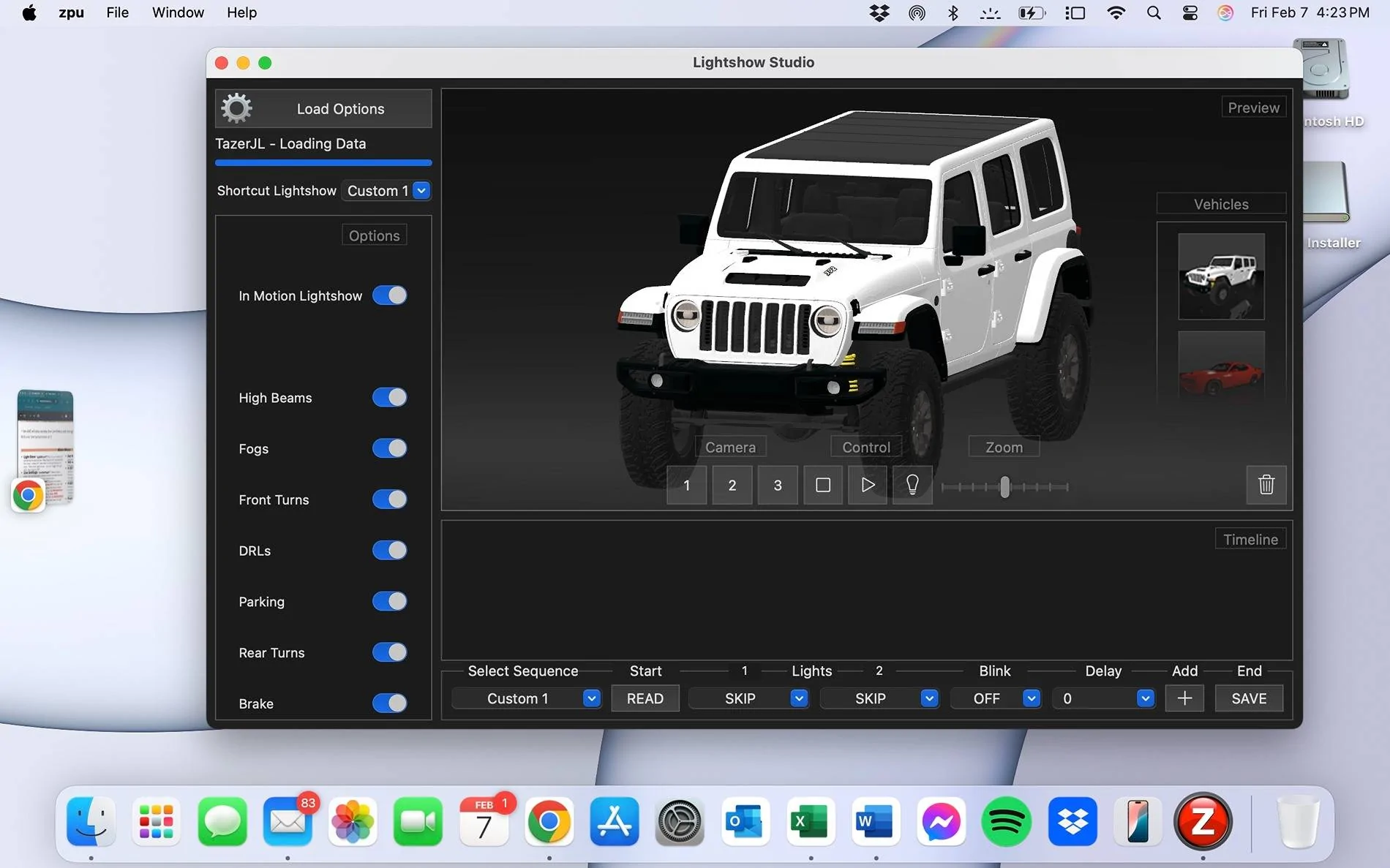Open Finder from the Dock
This screenshot has width=1390, height=868.
pyautogui.click(x=91, y=821)
